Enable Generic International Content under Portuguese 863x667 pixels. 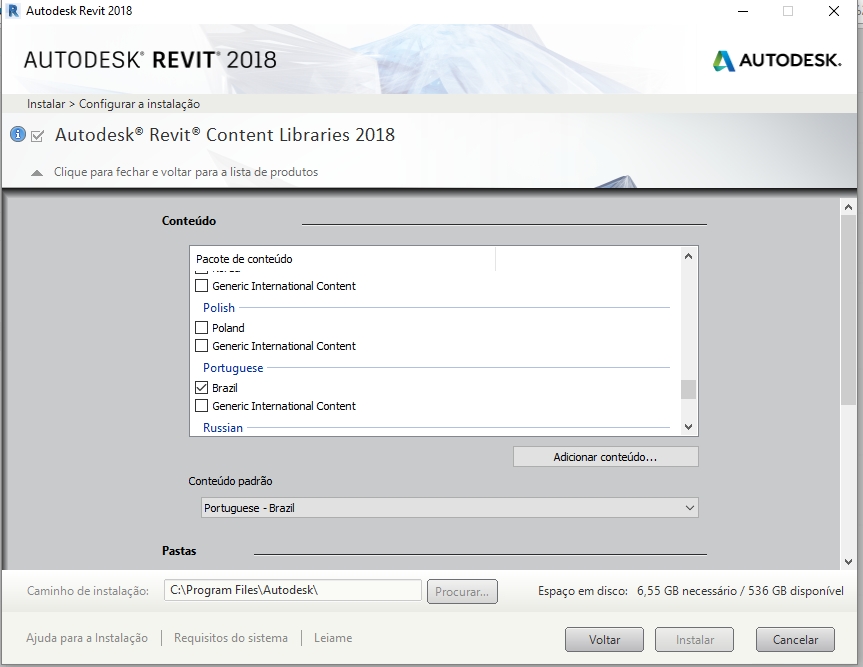(x=199, y=407)
